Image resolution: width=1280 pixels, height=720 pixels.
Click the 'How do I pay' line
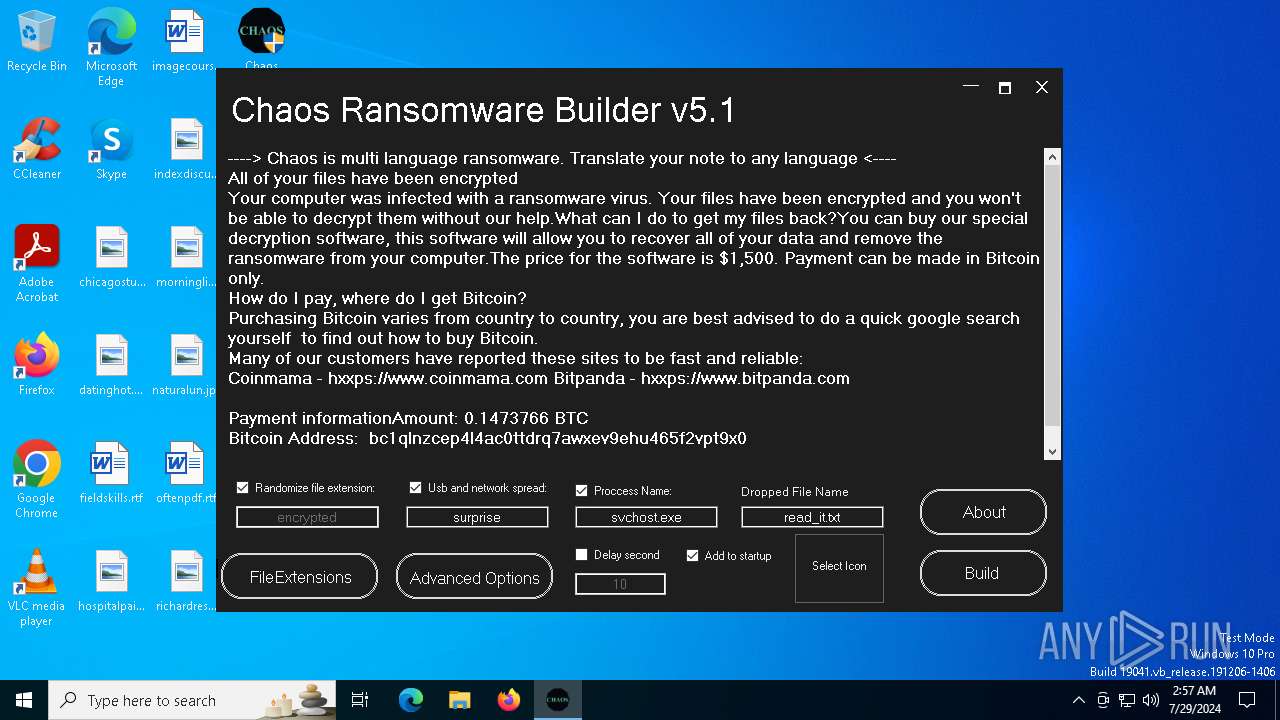tap(377, 298)
